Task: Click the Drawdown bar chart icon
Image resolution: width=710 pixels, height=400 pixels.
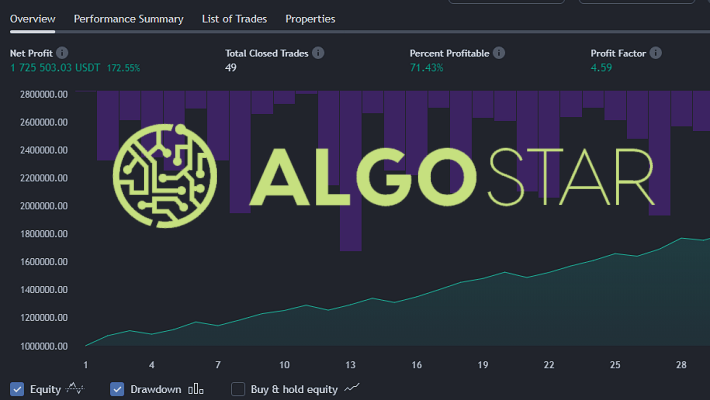Action: point(196,389)
